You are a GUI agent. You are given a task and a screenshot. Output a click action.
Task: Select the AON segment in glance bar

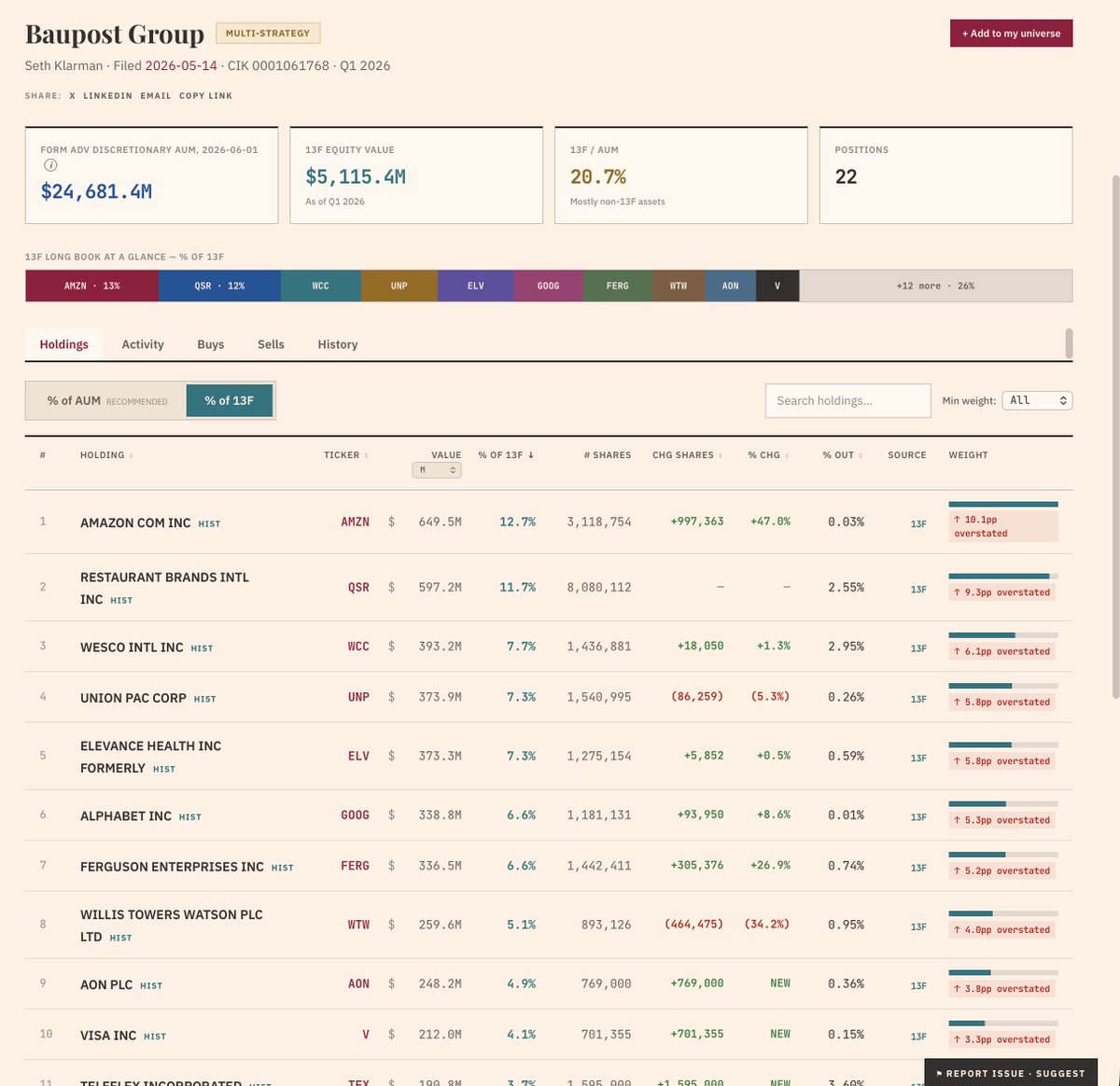(730, 285)
